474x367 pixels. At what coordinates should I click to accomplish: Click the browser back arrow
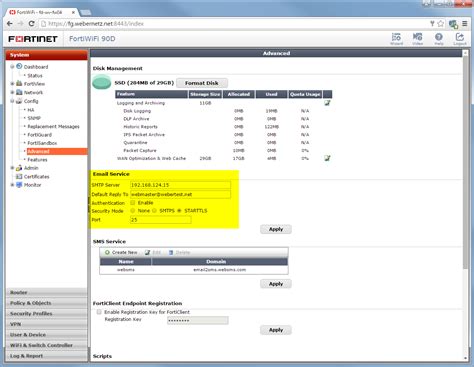click(x=10, y=24)
